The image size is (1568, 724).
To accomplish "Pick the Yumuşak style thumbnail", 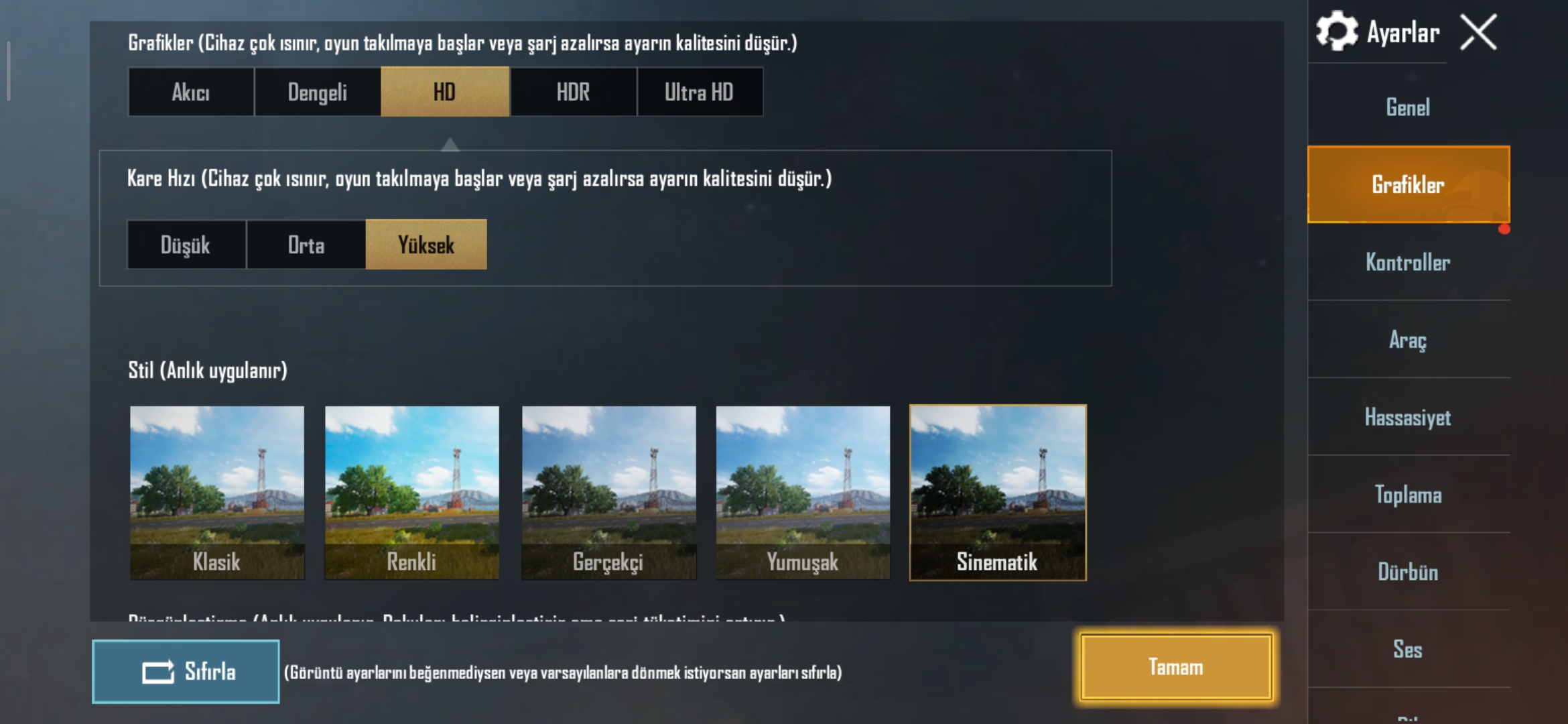I will click(x=803, y=493).
